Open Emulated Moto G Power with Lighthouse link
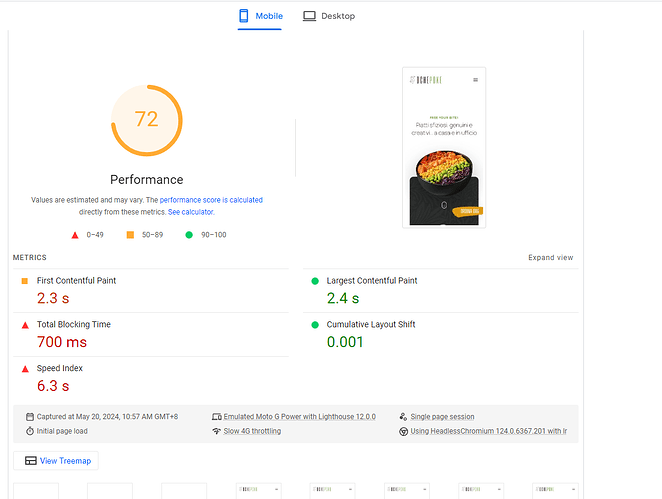 [x=299, y=417]
